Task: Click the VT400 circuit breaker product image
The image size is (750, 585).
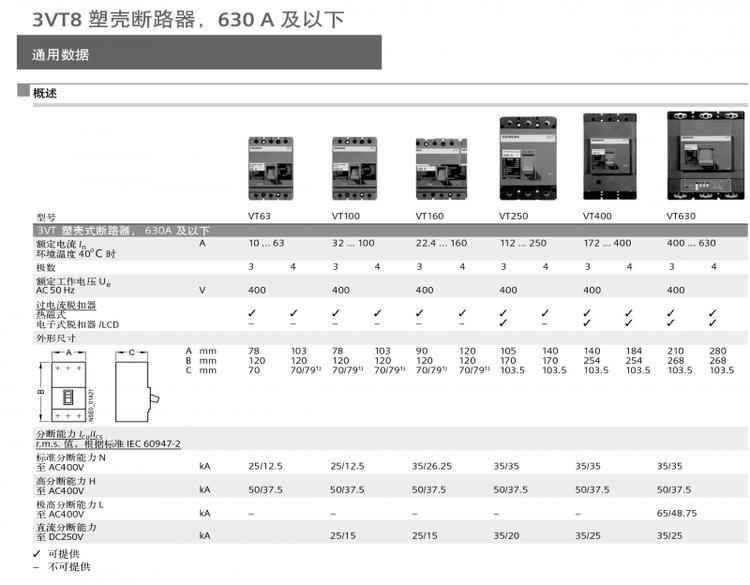Action: (x=610, y=156)
